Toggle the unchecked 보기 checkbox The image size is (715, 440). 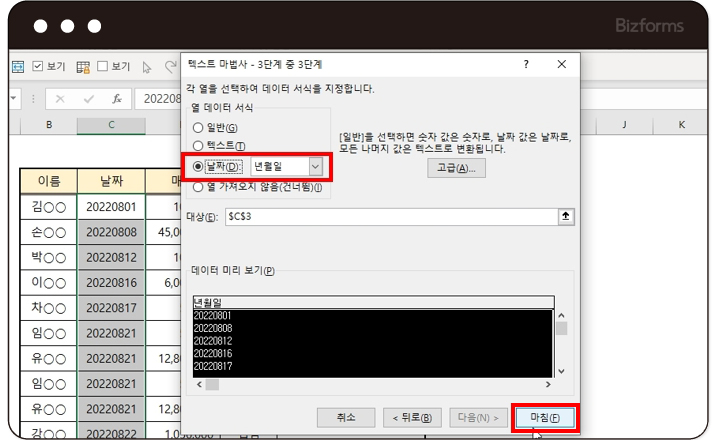[103, 67]
